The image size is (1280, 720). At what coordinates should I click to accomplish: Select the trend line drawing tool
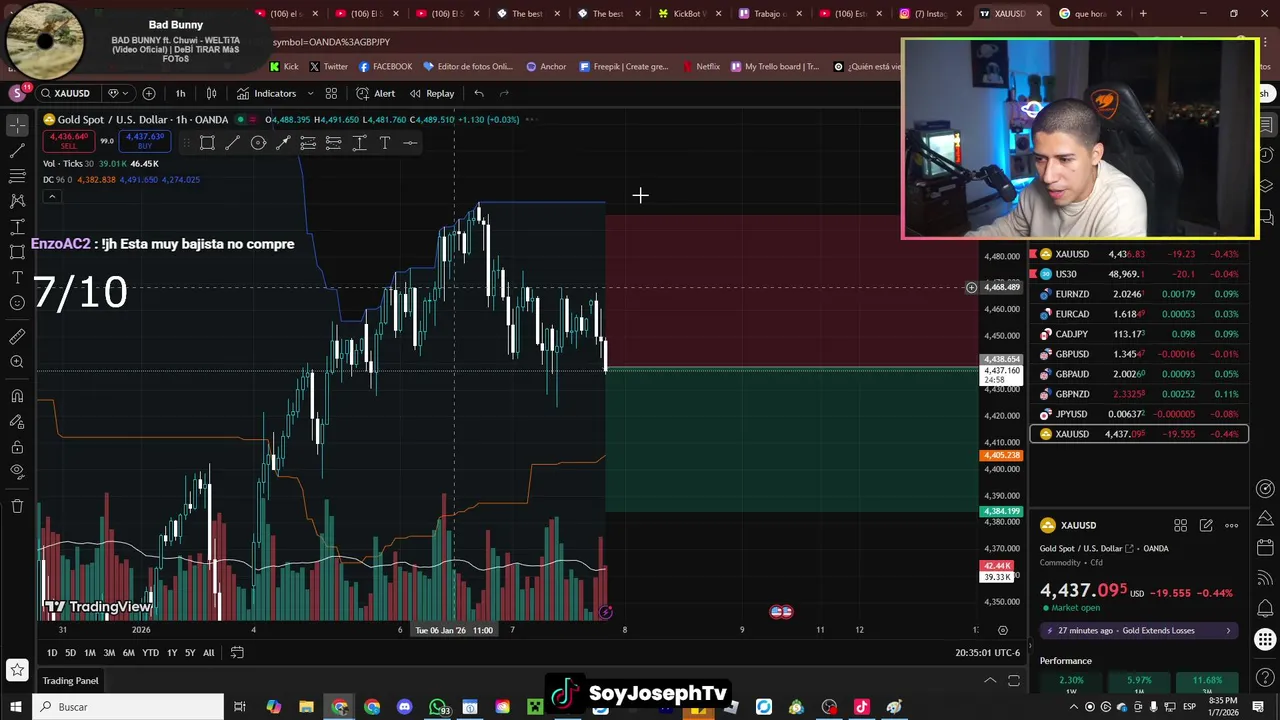click(x=17, y=150)
